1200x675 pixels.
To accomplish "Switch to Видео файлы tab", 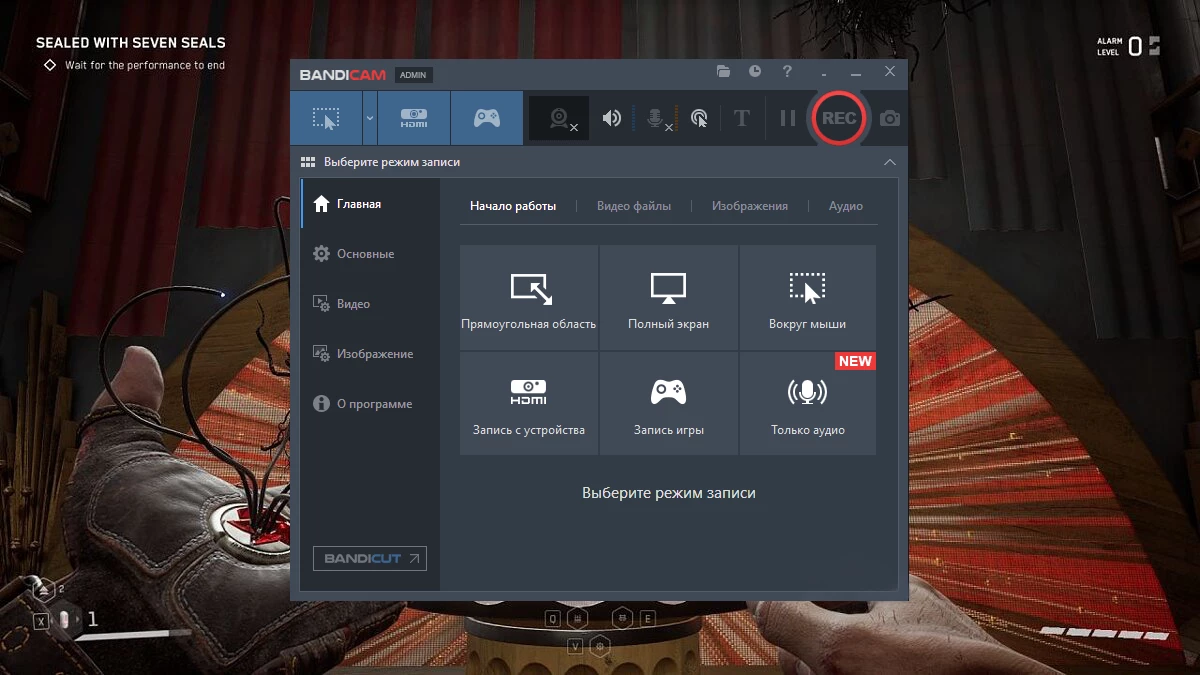I will tap(634, 206).
